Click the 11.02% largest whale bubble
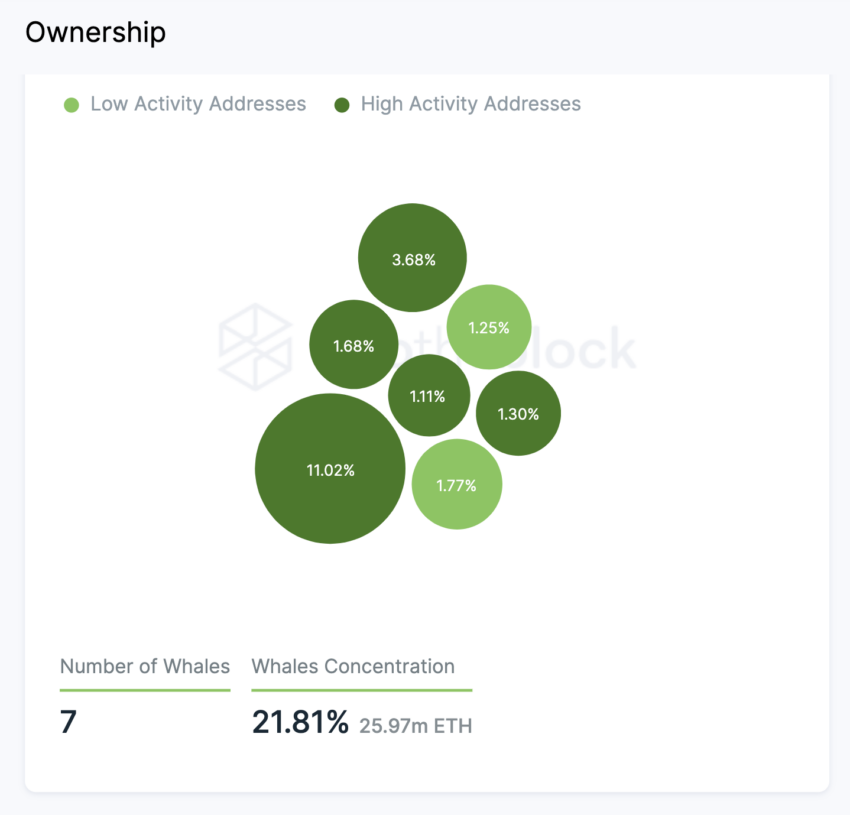The height and width of the screenshot is (815, 850). click(x=330, y=469)
